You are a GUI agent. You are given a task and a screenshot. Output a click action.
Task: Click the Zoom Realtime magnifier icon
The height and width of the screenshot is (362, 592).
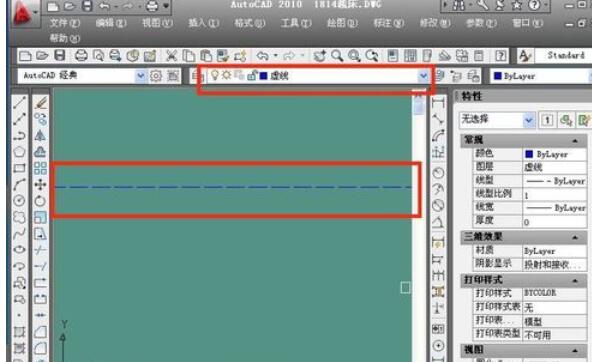coord(337,56)
